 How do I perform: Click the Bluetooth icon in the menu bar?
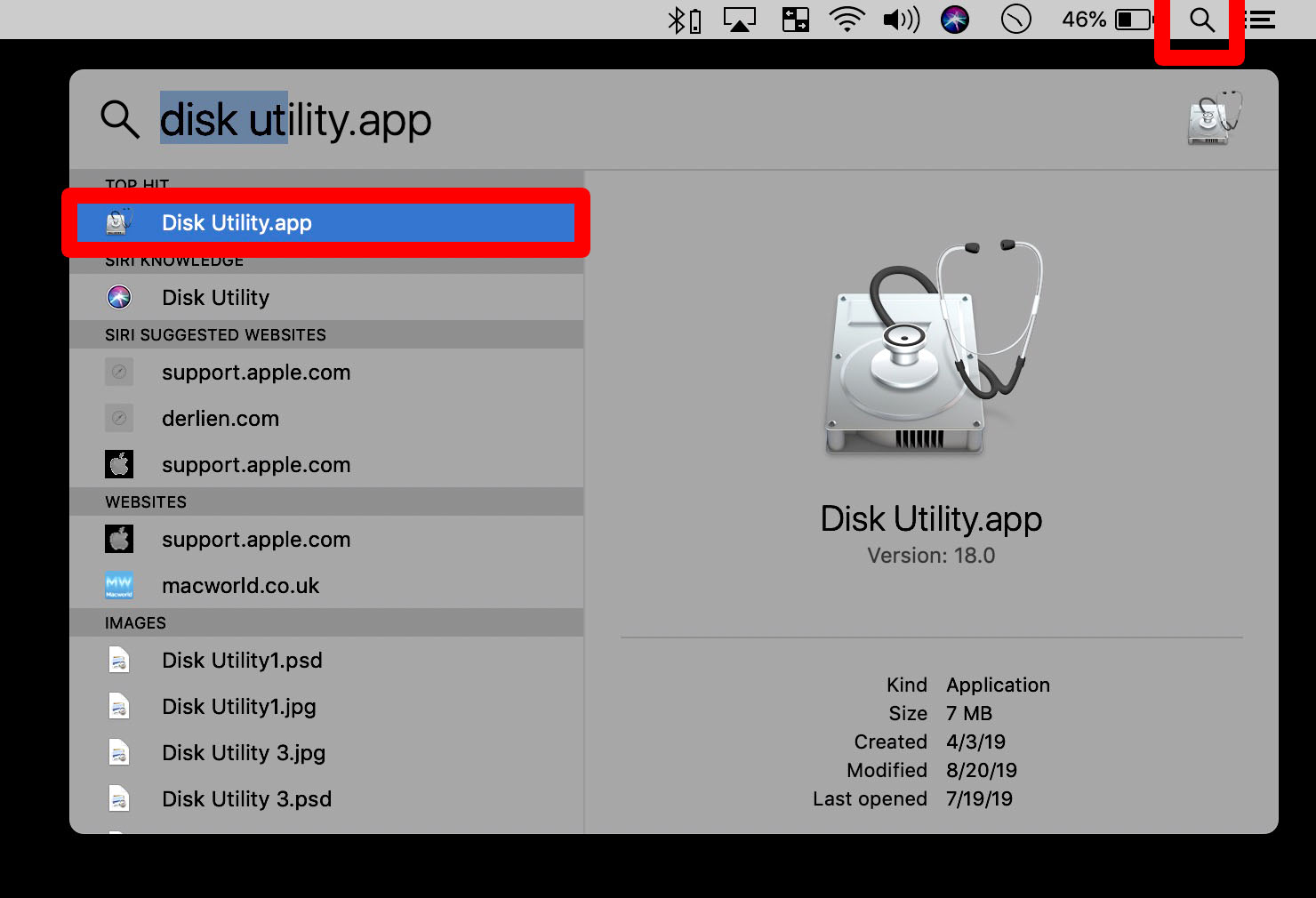tap(681, 19)
